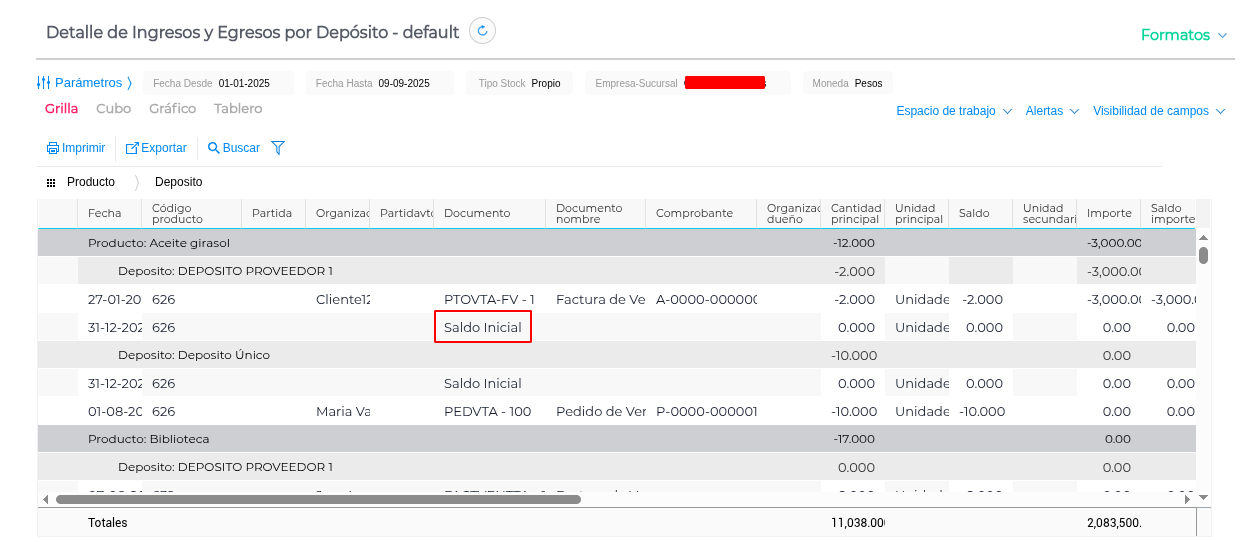Screen dimensions: 1260x542
Task: Collapse the Deposito: Deposito Único group row
Action: point(616,355)
